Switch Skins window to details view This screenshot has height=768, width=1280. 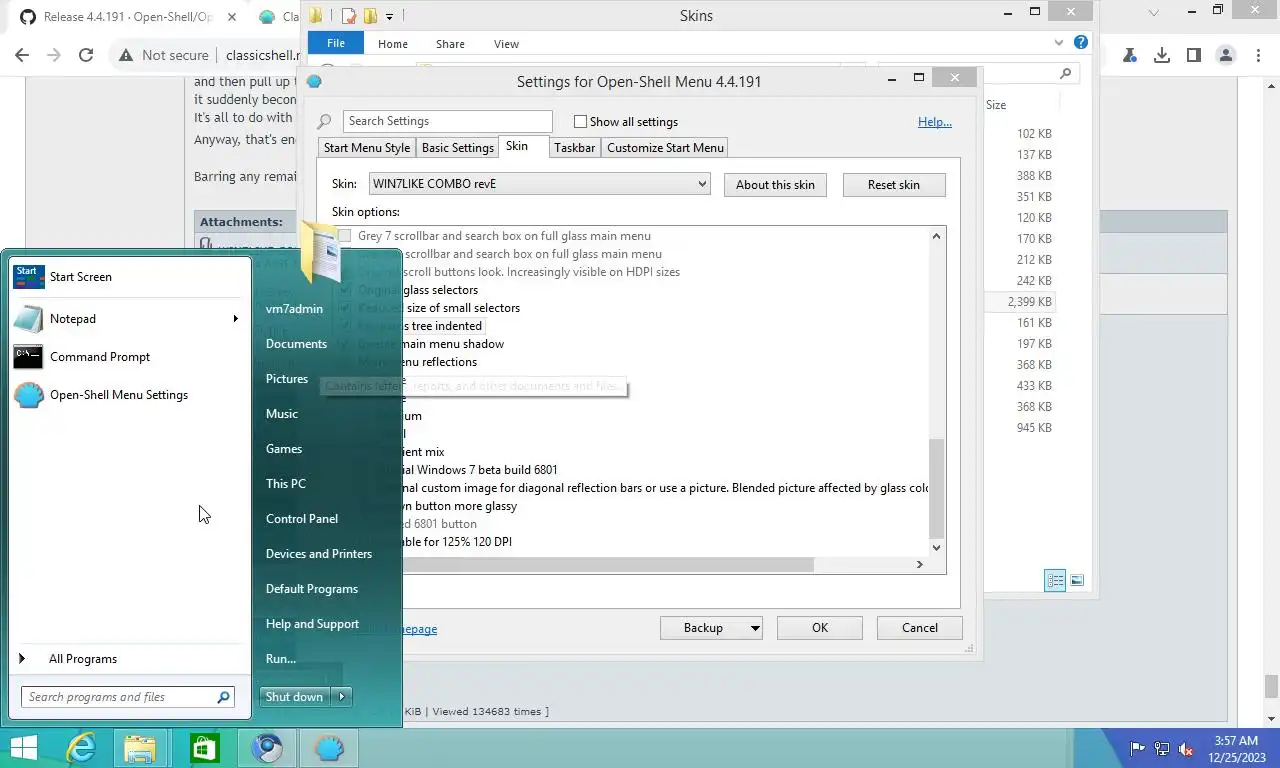1055,580
